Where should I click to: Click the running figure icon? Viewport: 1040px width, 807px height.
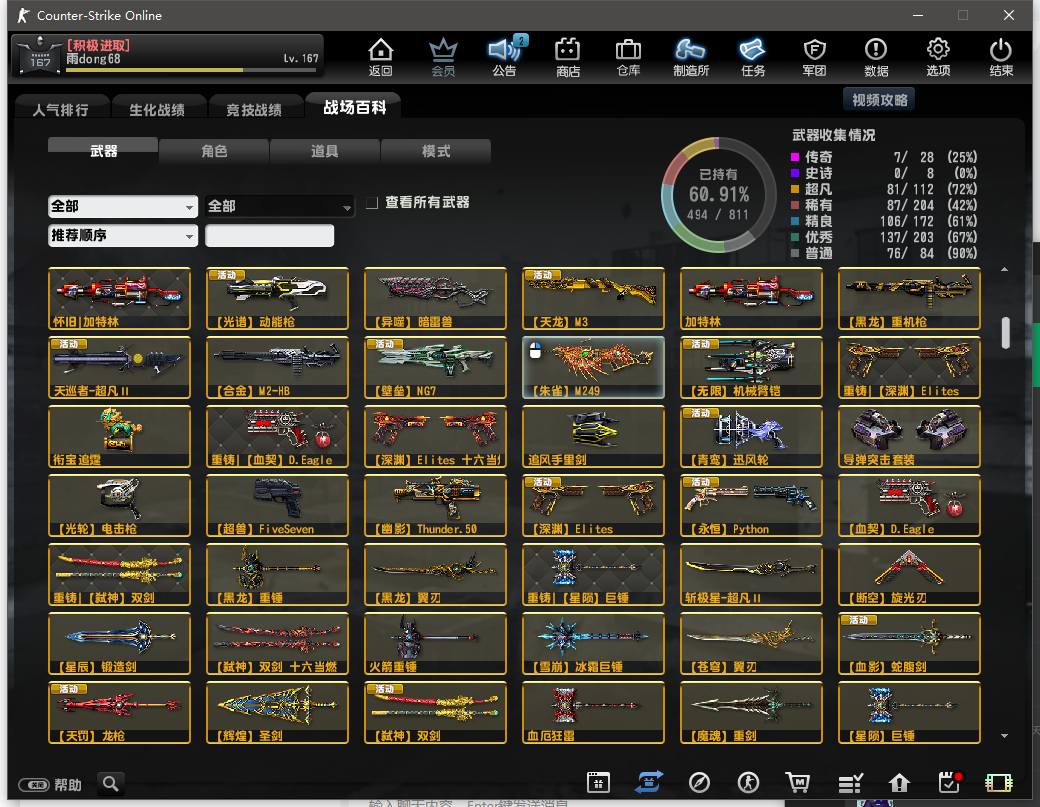click(749, 782)
